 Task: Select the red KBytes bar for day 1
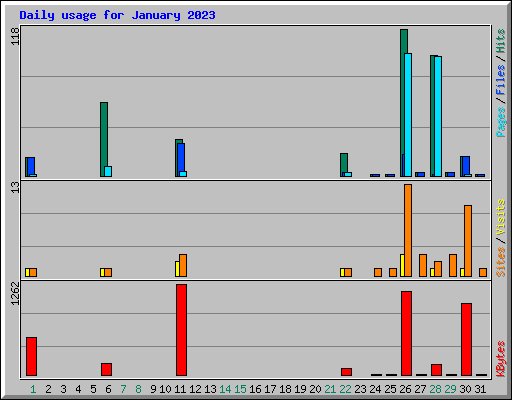31,356
